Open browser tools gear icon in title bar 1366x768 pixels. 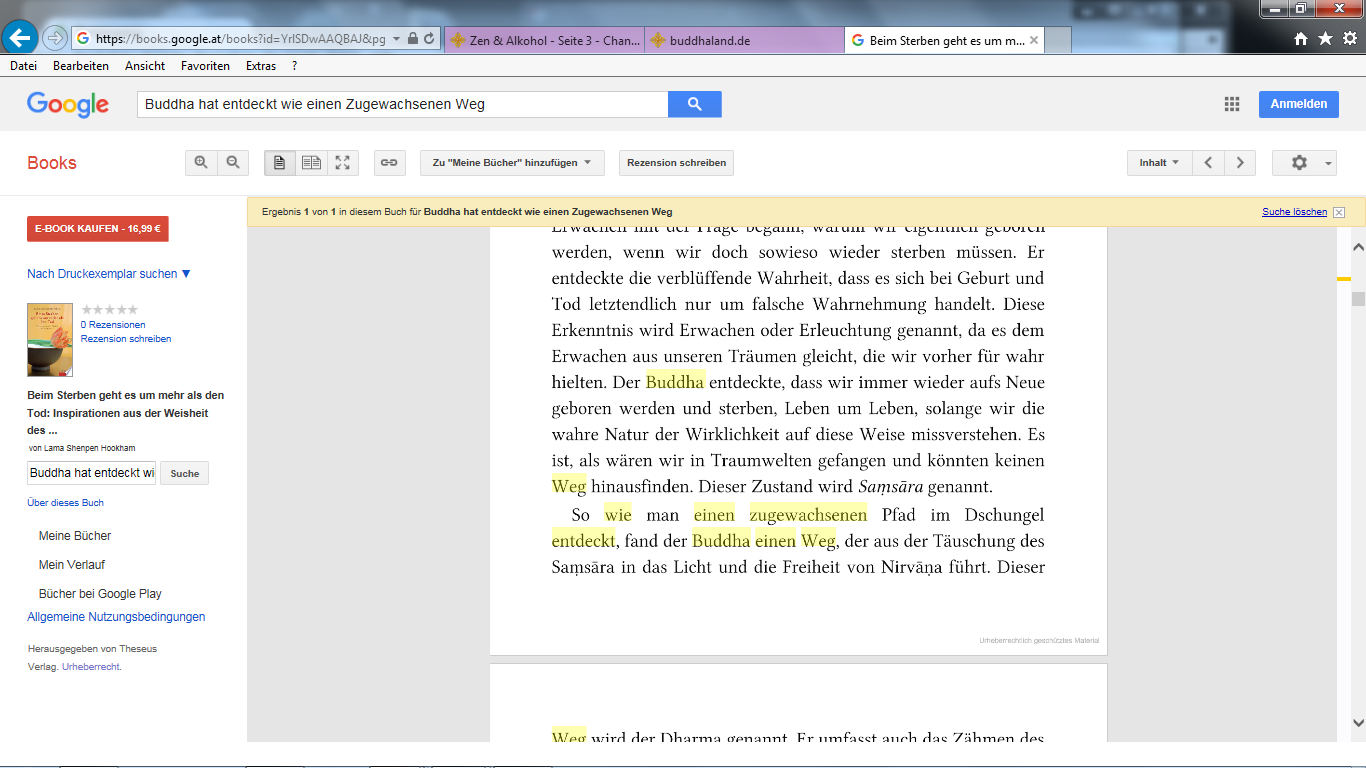click(1349, 39)
